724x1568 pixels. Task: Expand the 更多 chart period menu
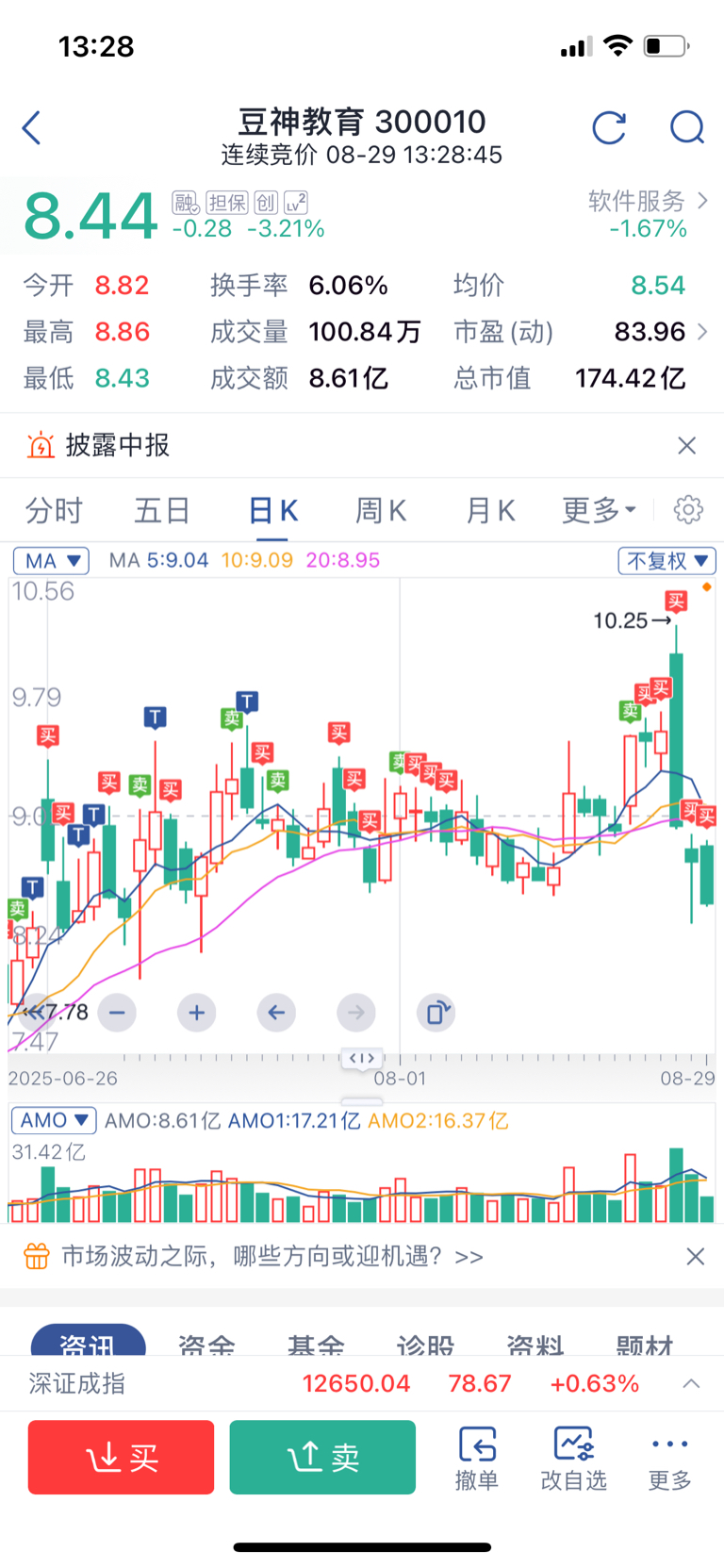click(x=600, y=511)
